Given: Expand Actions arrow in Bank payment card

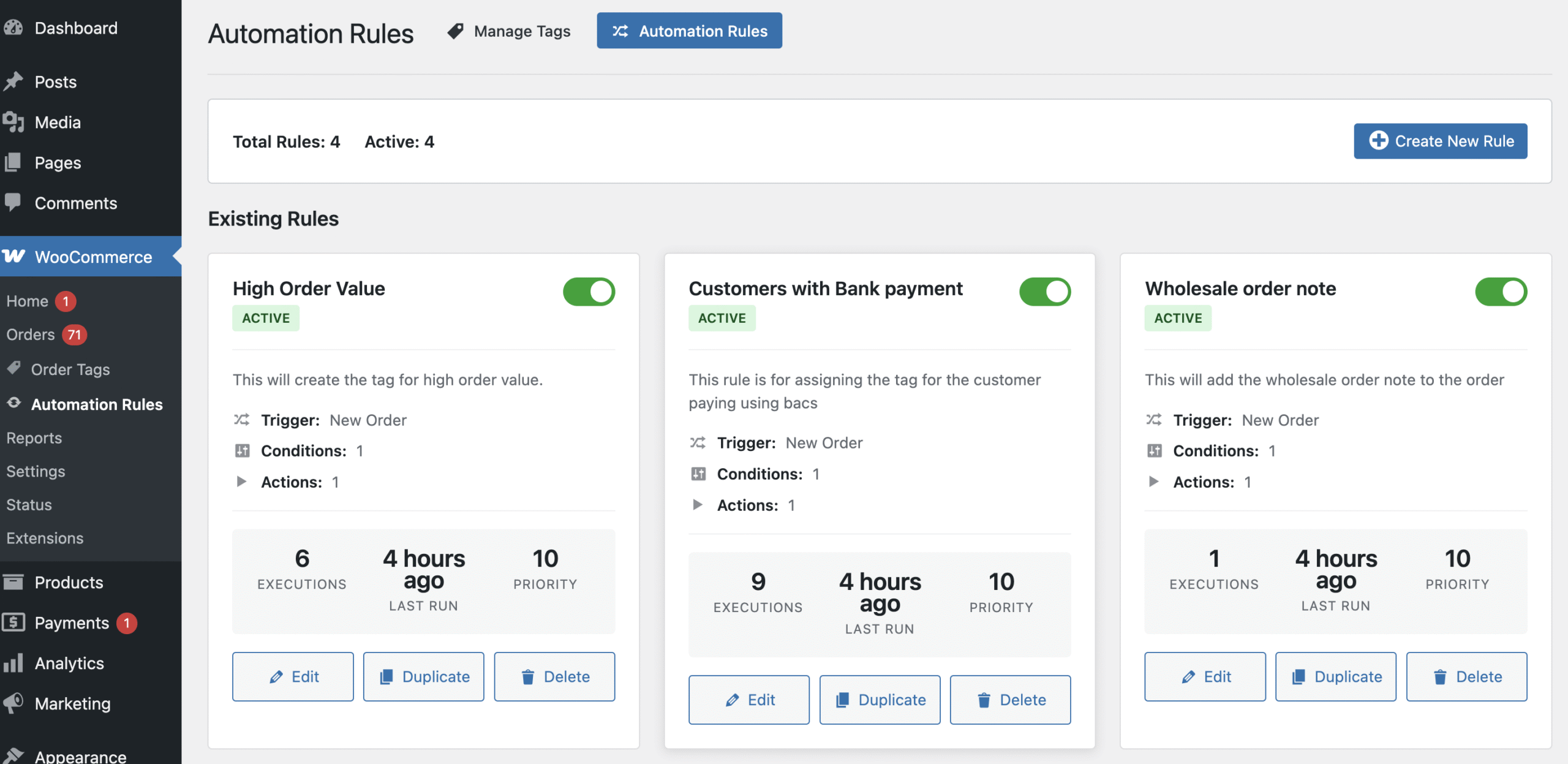Looking at the screenshot, I should click(x=697, y=505).
